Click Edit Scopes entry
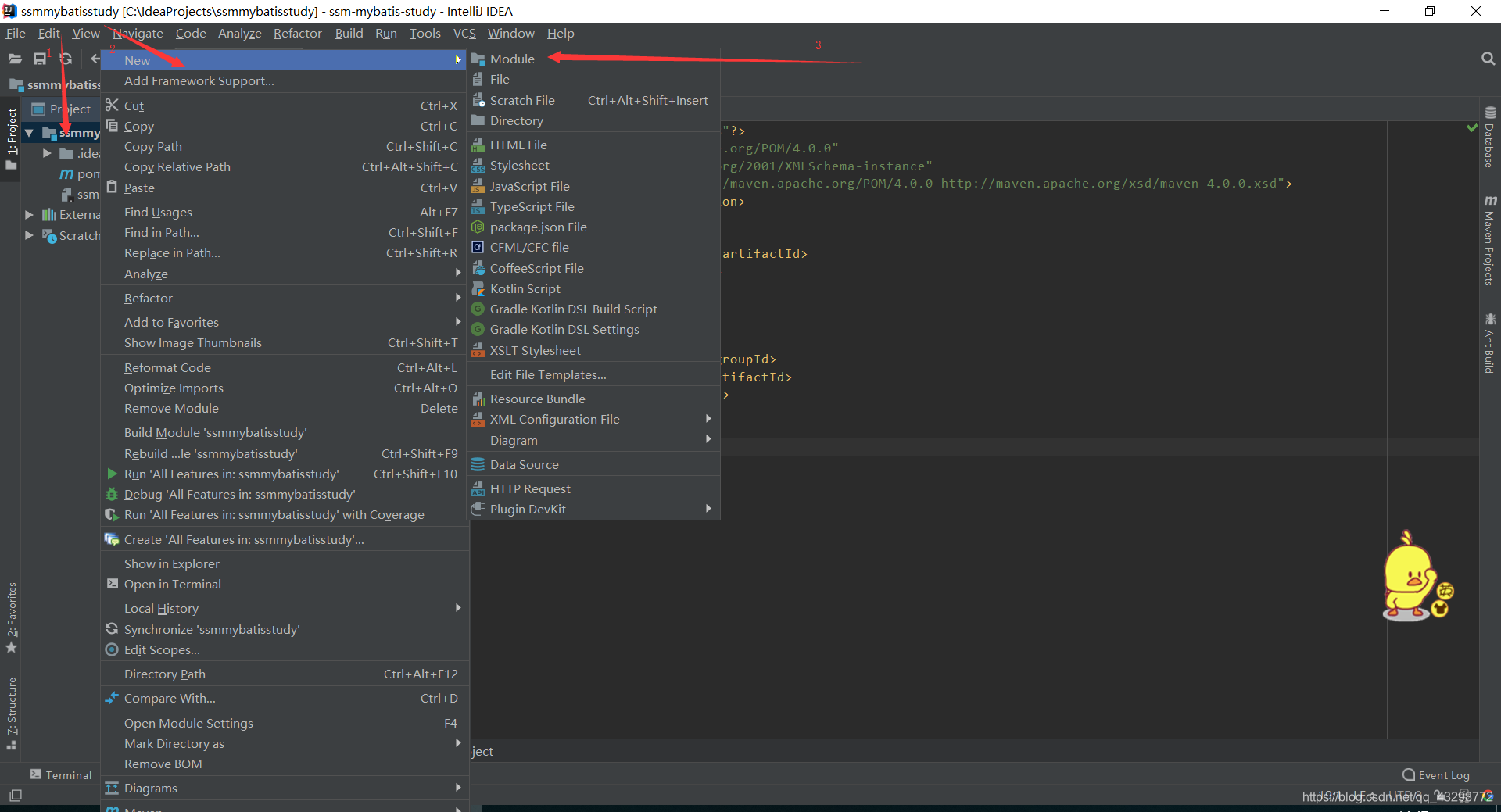Viewport: 1501px width, 812px height. pos(285,650)
